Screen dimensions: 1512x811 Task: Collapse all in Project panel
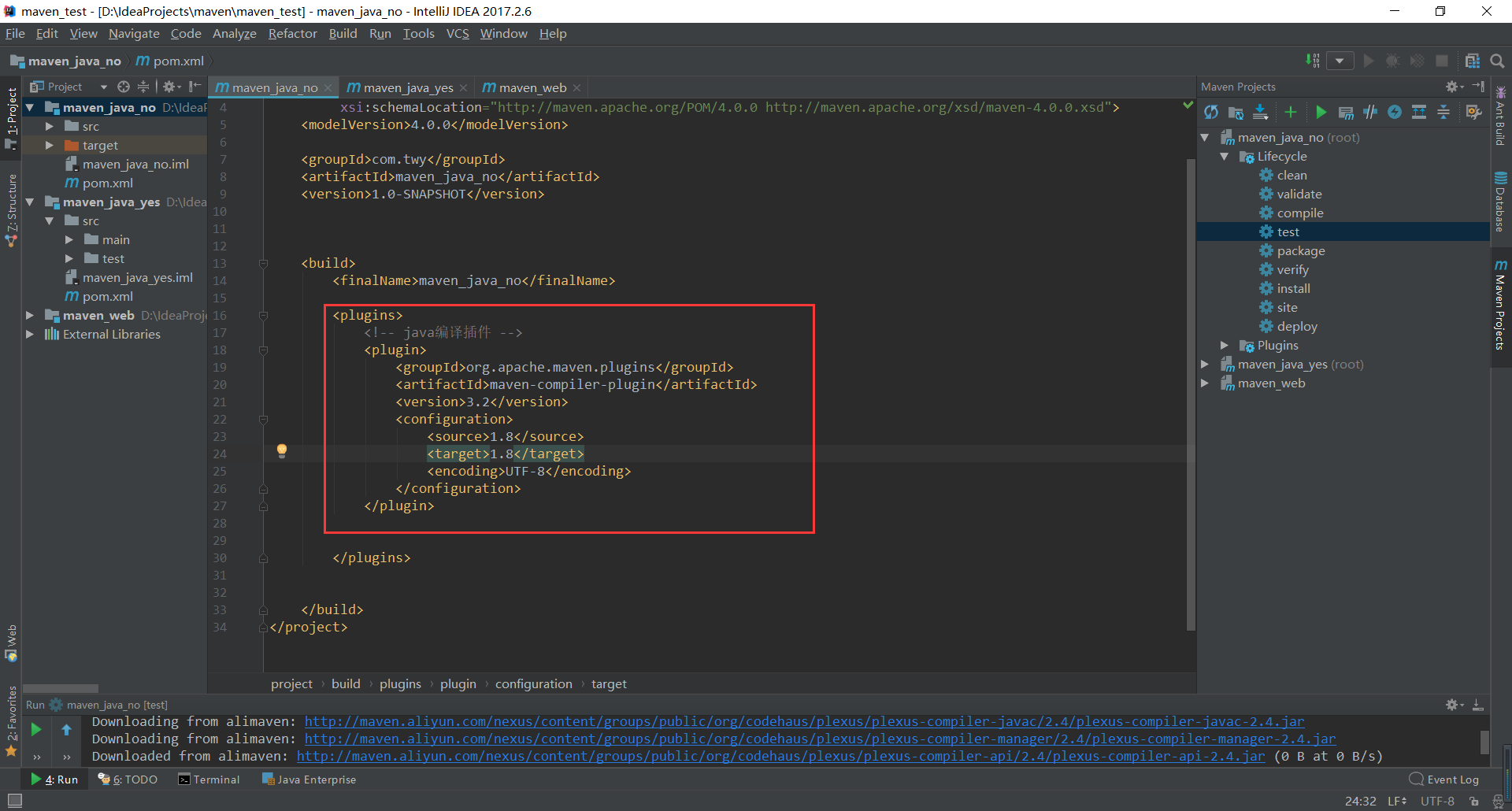(143, 87)
